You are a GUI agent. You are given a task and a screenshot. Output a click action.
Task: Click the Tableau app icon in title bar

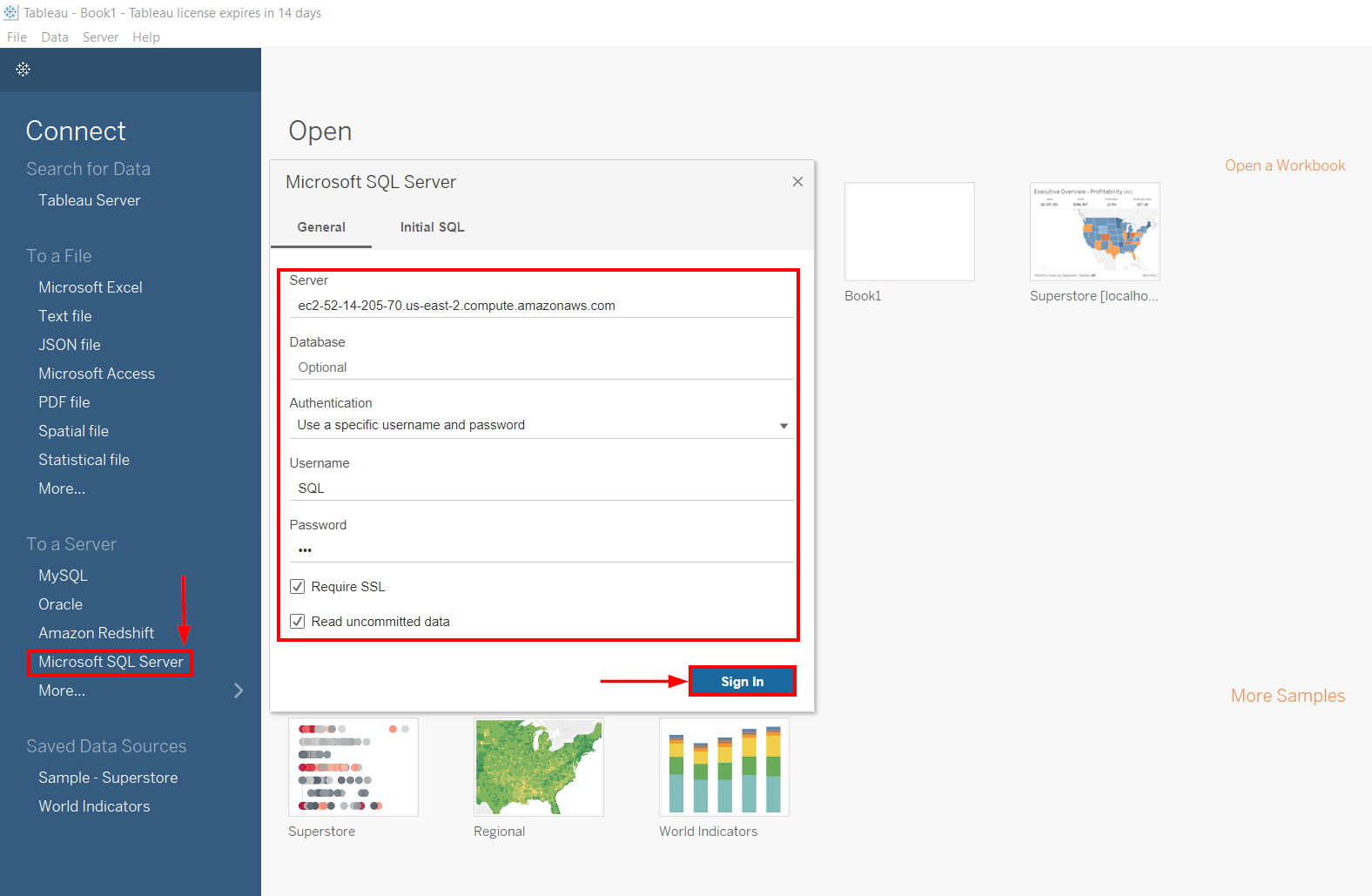point(10,13)
